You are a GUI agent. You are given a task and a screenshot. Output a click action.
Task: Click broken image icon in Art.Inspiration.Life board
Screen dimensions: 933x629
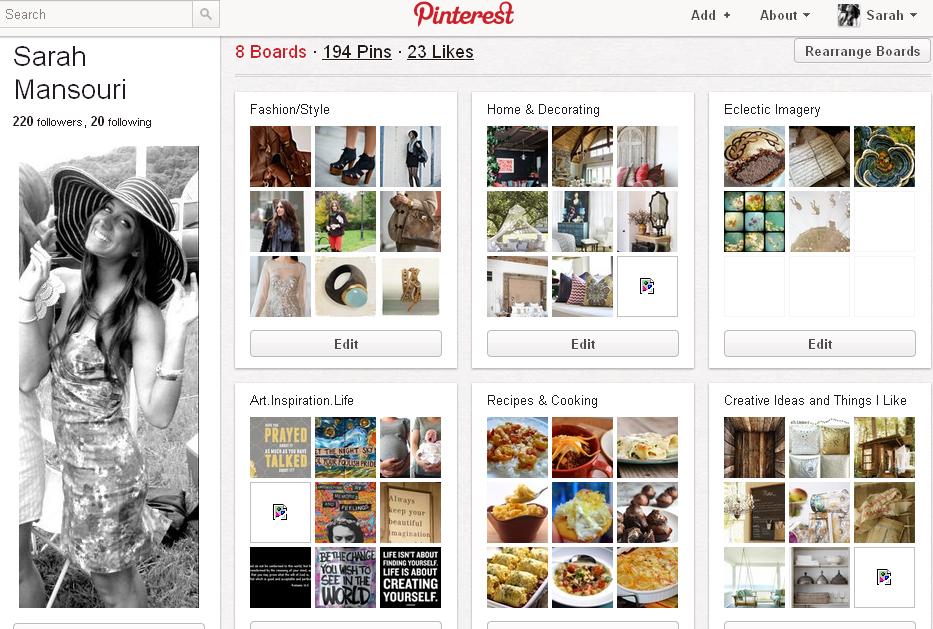pos(280,512)
